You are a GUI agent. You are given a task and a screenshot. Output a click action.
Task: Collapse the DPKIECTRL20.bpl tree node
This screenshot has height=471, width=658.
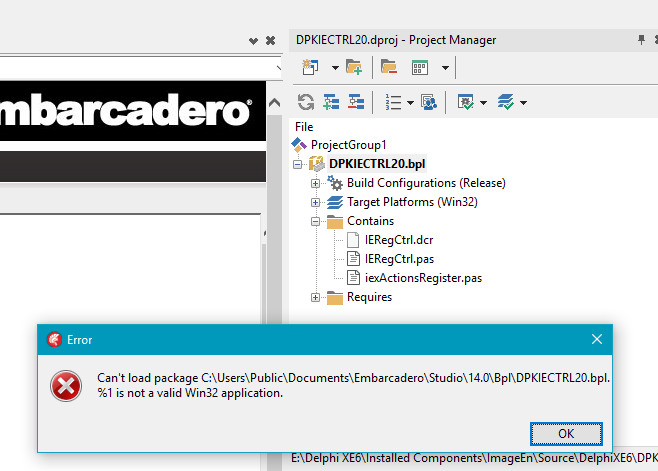pos(298,164)
